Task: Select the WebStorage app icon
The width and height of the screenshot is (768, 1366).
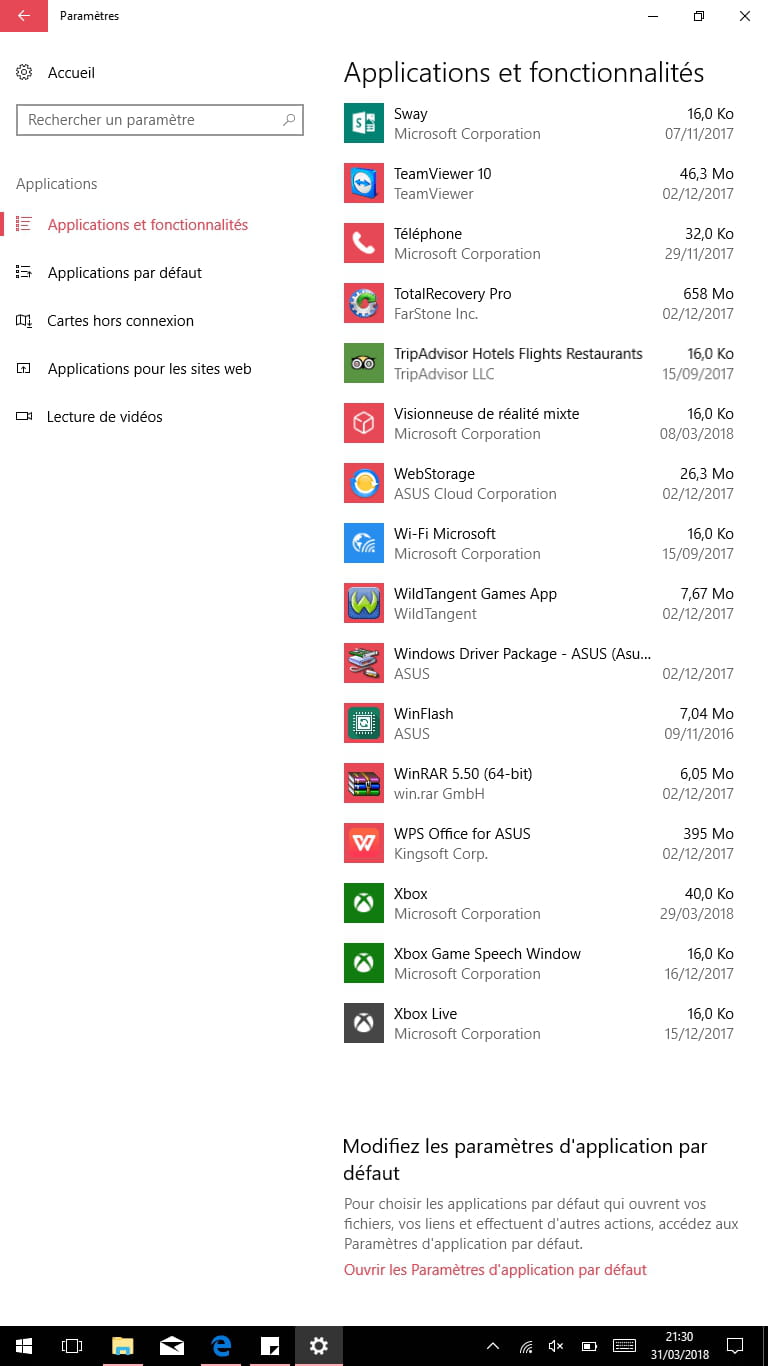Action: [364, 483]
